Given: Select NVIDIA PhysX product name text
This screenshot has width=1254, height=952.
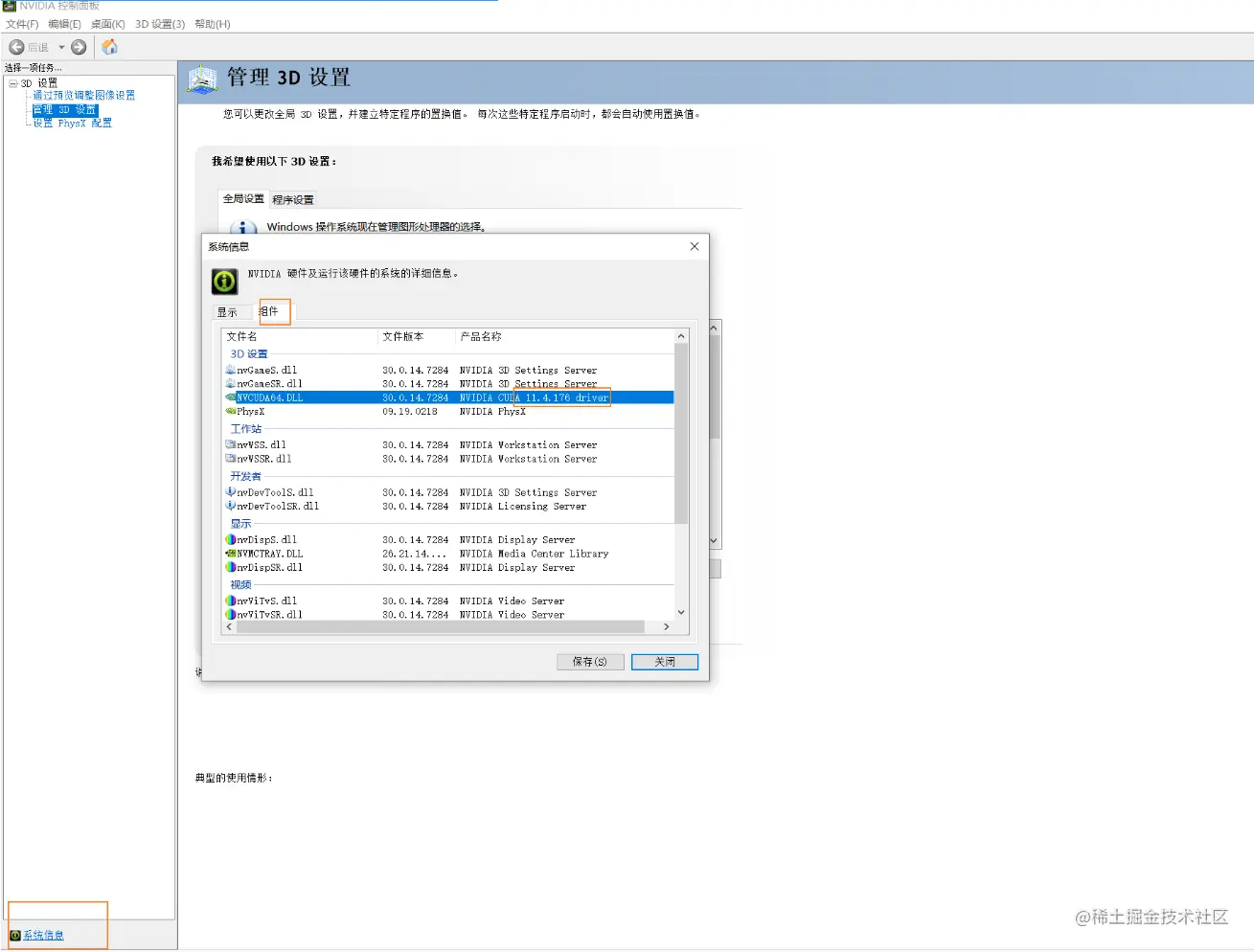Looking at the screenshot, I should (x=492, y=411).
